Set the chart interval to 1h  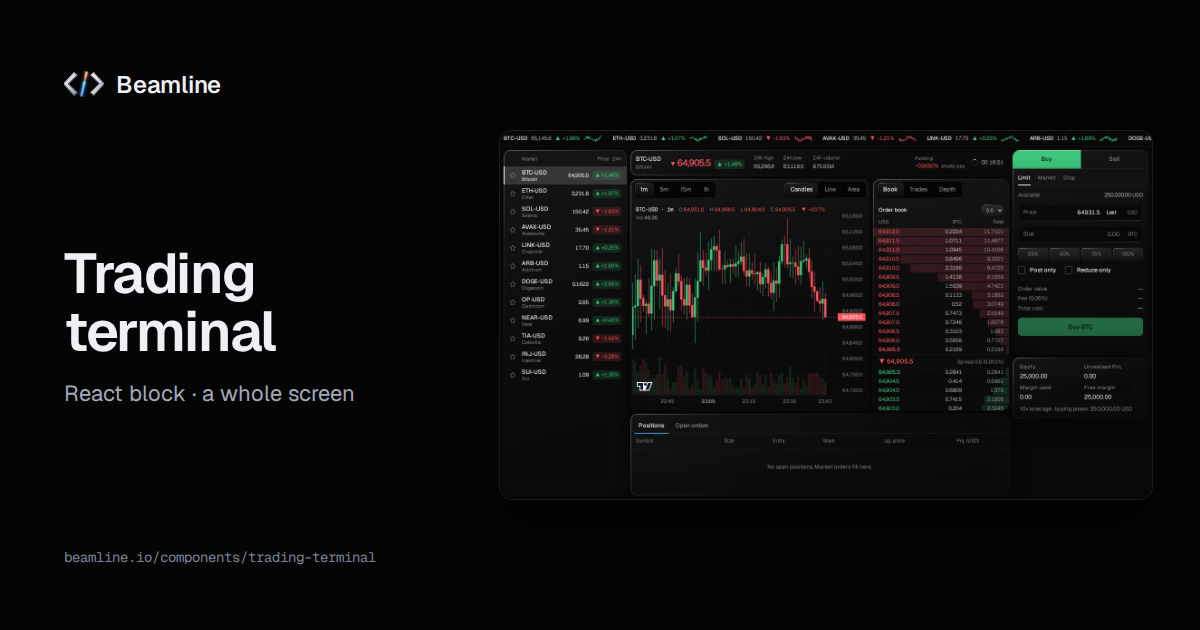tap(706, 189)
